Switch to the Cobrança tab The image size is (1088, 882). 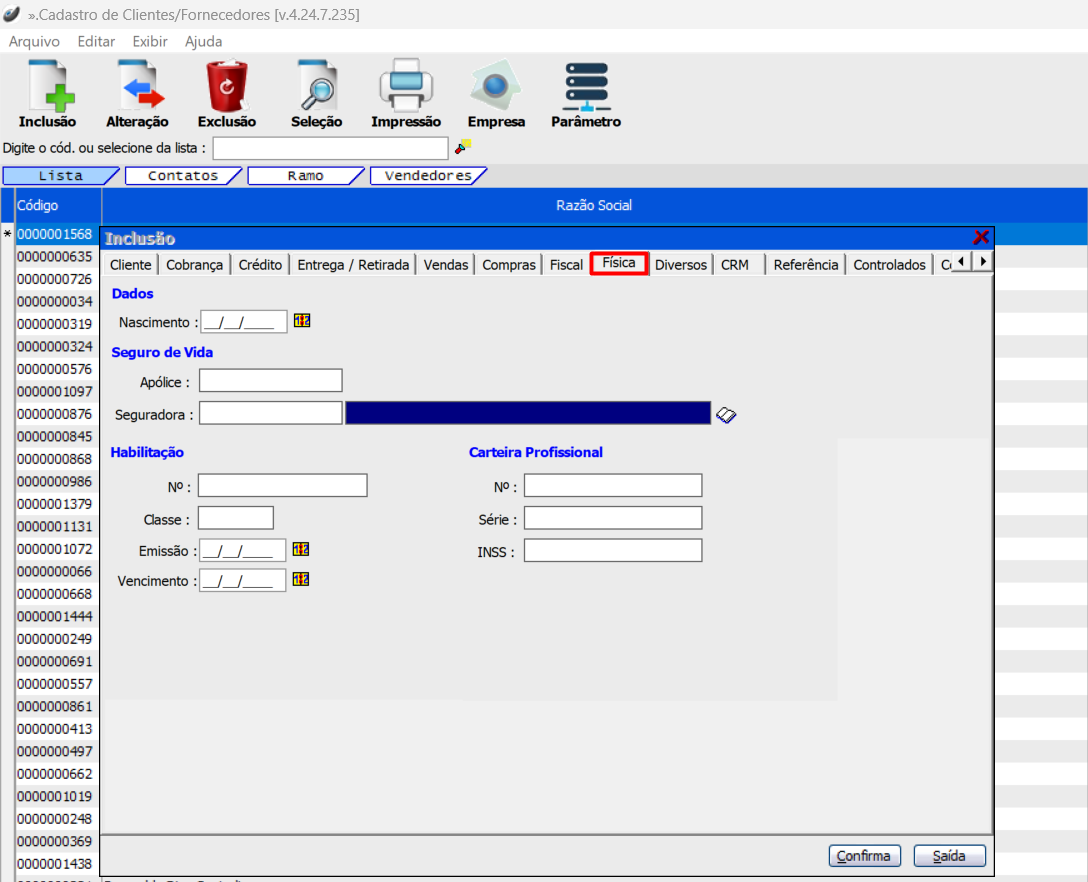pyautogui.click(x=195, y=265)
